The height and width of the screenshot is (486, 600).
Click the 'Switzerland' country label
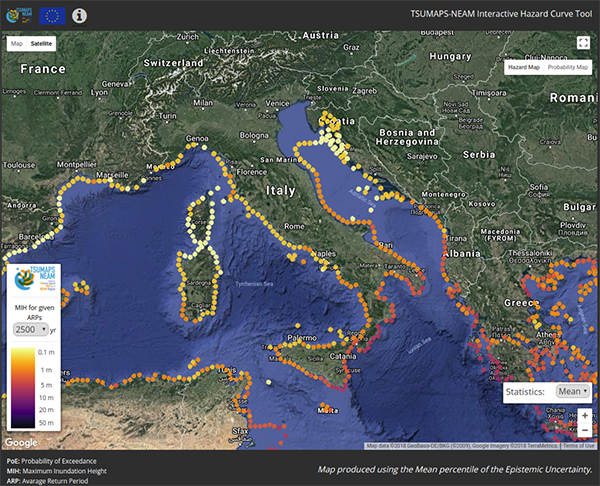[x=173, y=63]
